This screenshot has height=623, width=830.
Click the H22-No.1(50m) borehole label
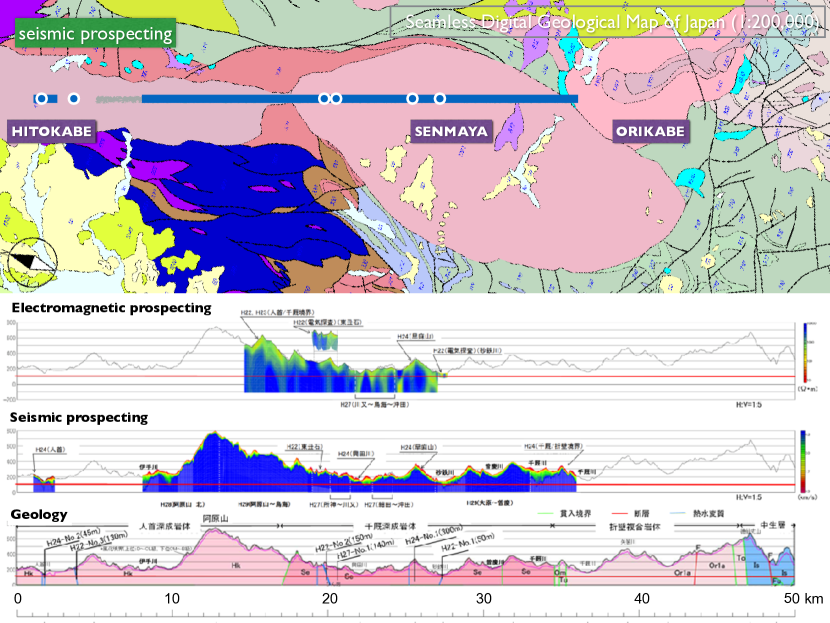click(468, 543)
